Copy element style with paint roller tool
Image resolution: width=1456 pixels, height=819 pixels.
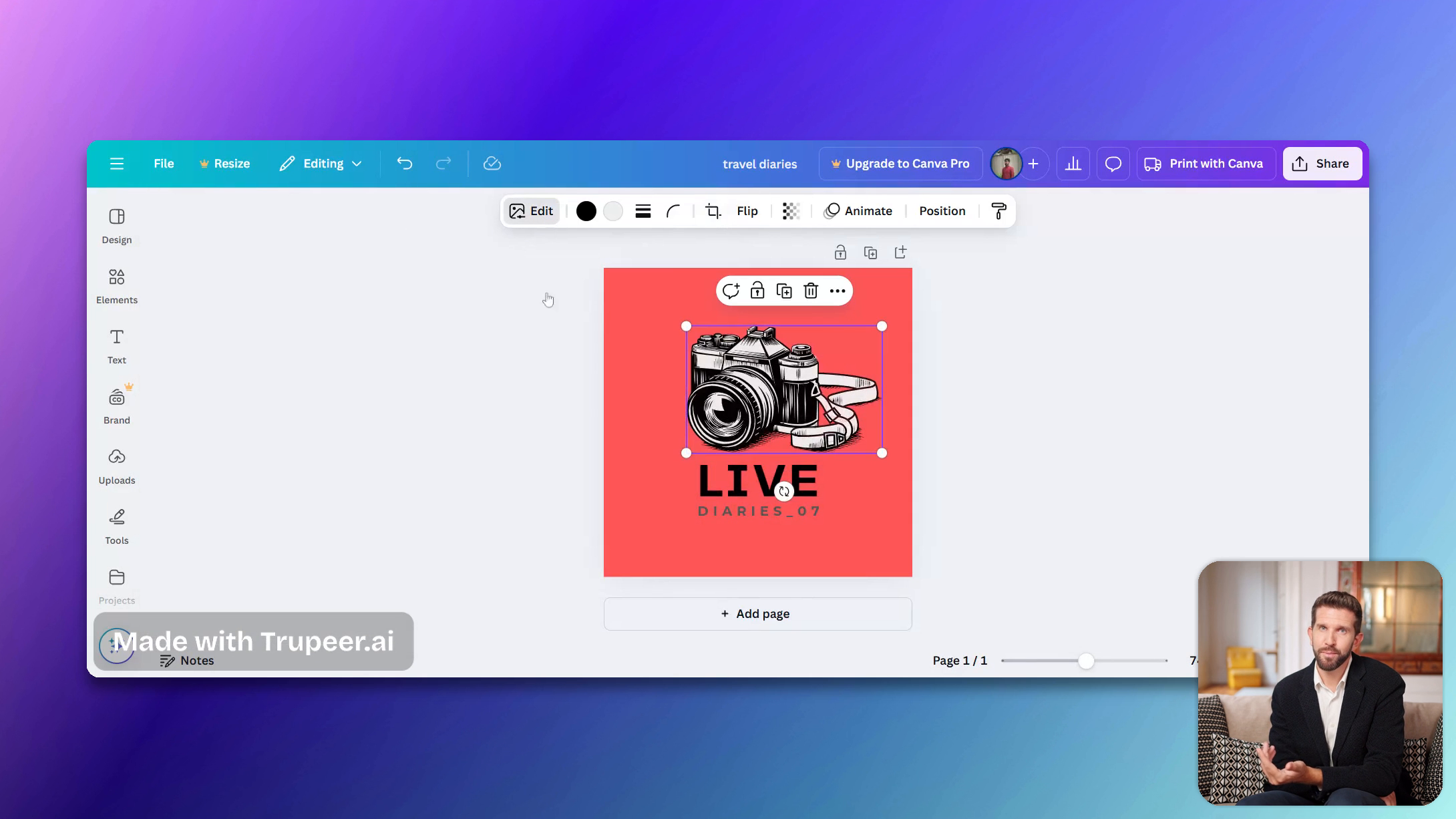pyautogui.click(x=998, y=211)
